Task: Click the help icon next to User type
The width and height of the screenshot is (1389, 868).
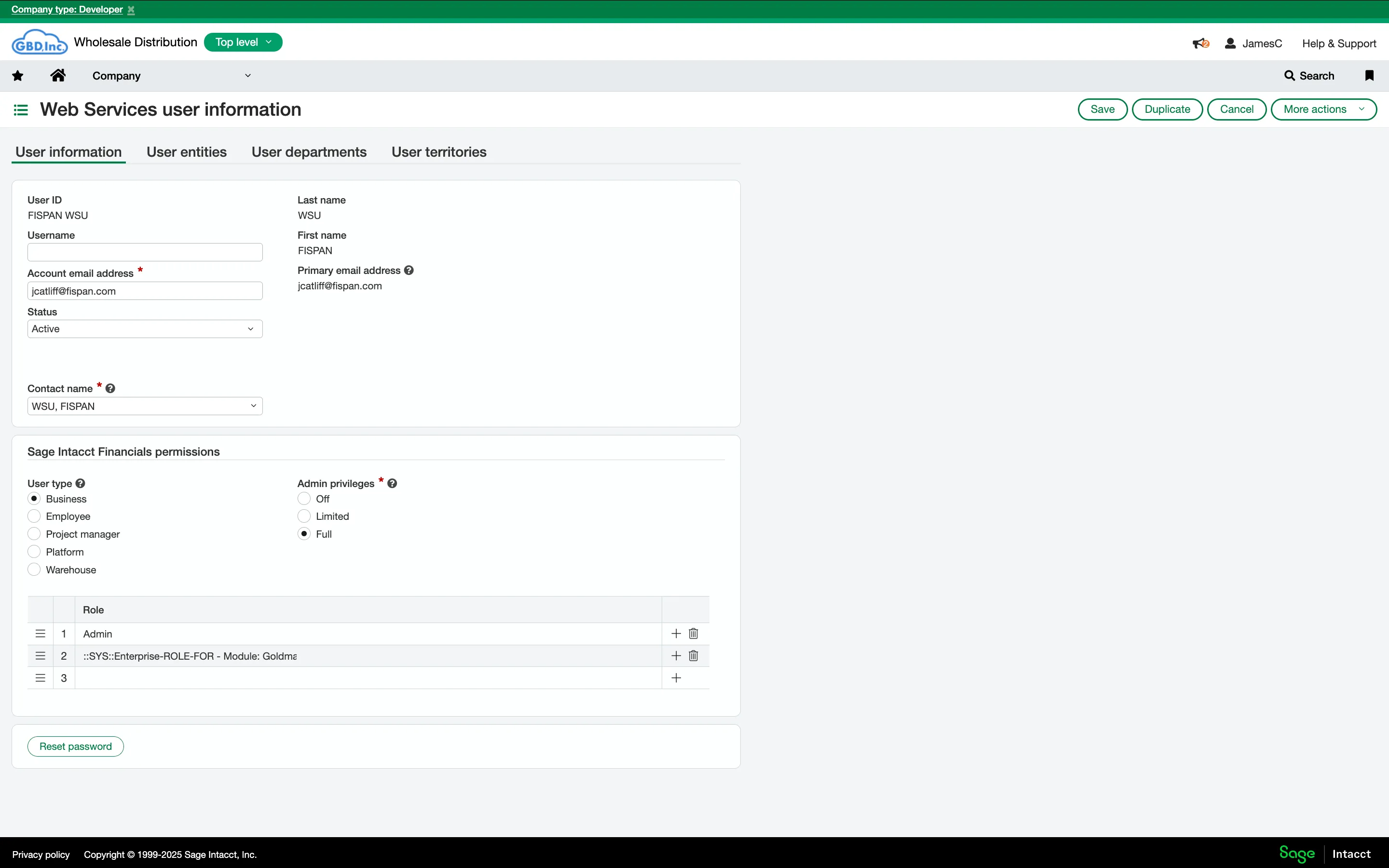Action: [x=81, y=483]
